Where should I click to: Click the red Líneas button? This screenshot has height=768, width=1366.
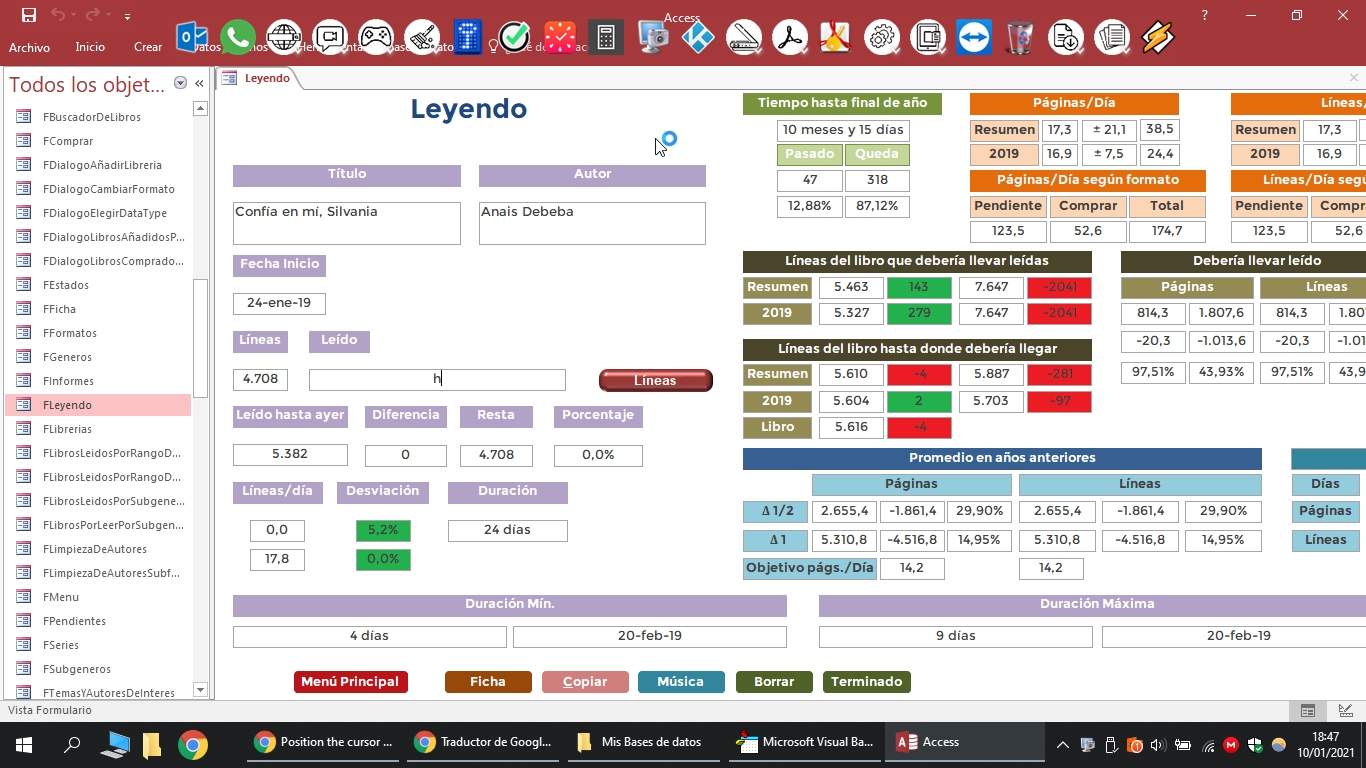[x=655, y=380]
